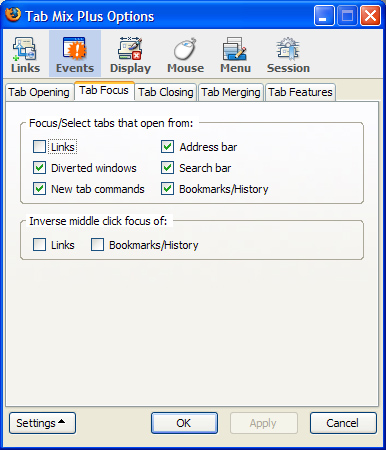Close the Tab Mix Plus Options window
The width and height of the screenshot is (386, 450).
(x=370, y=16)
